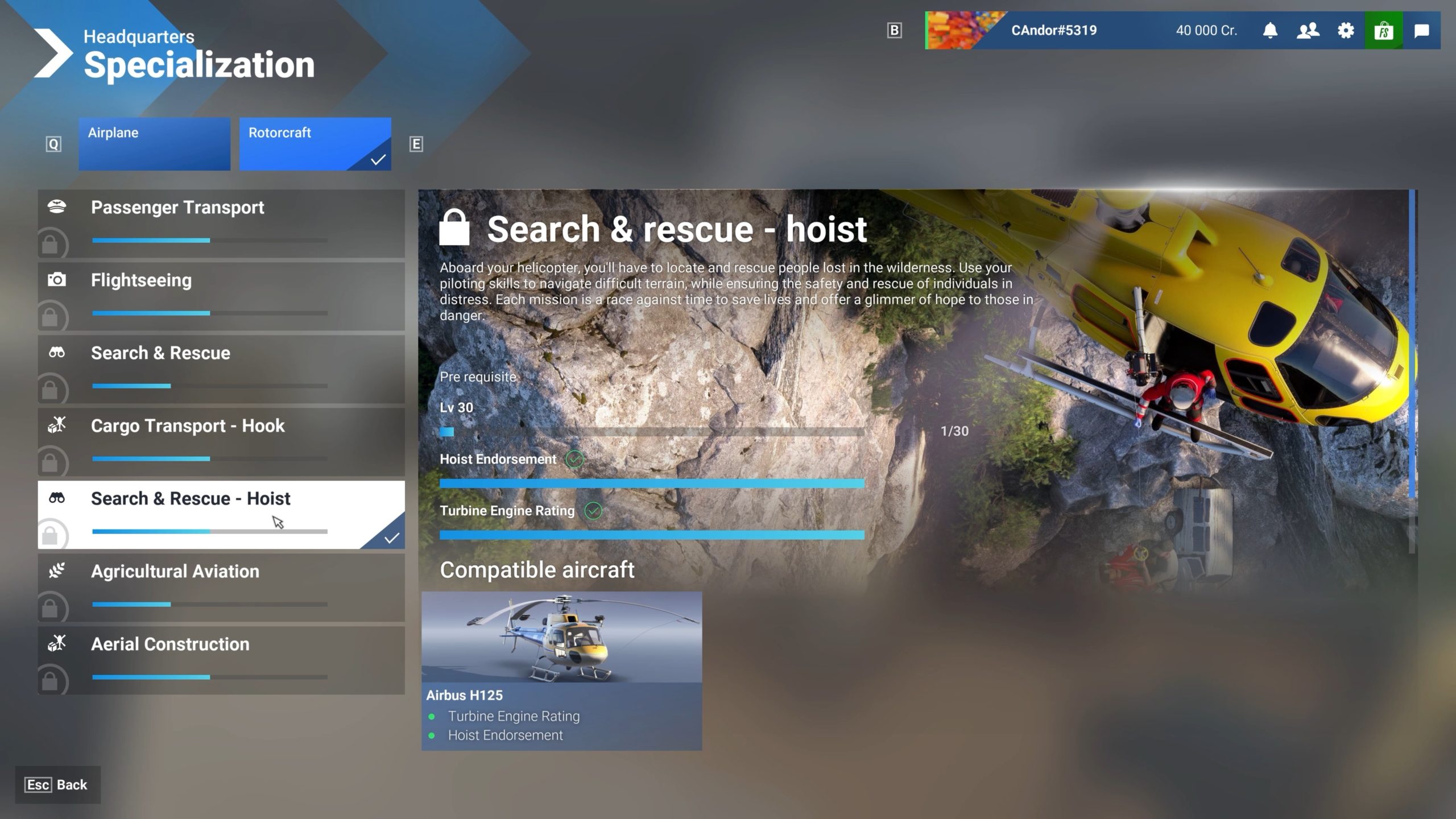Select the Search & Rescue specialization icon

tap(57, 352)
